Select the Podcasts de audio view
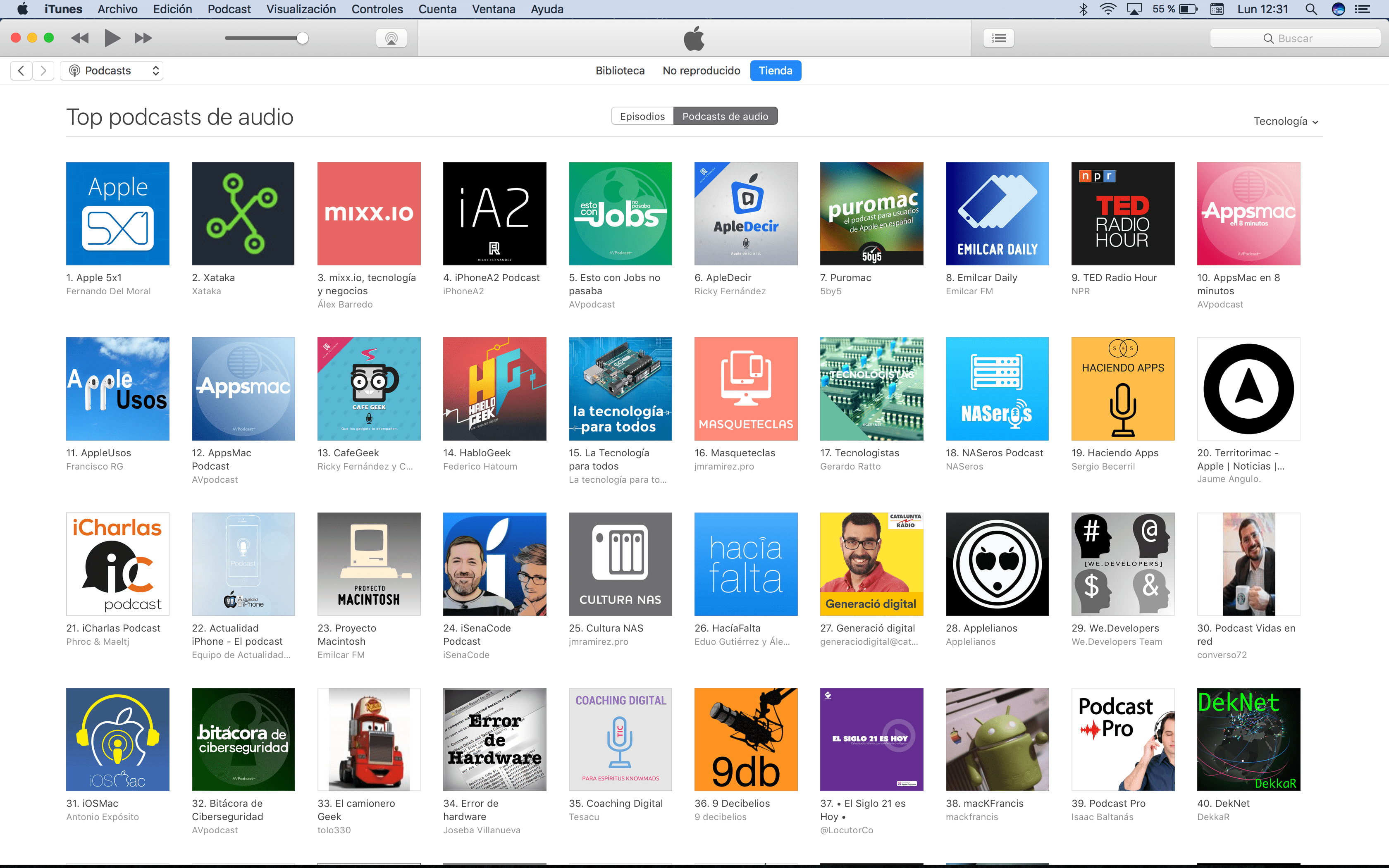 pos(726,115)
